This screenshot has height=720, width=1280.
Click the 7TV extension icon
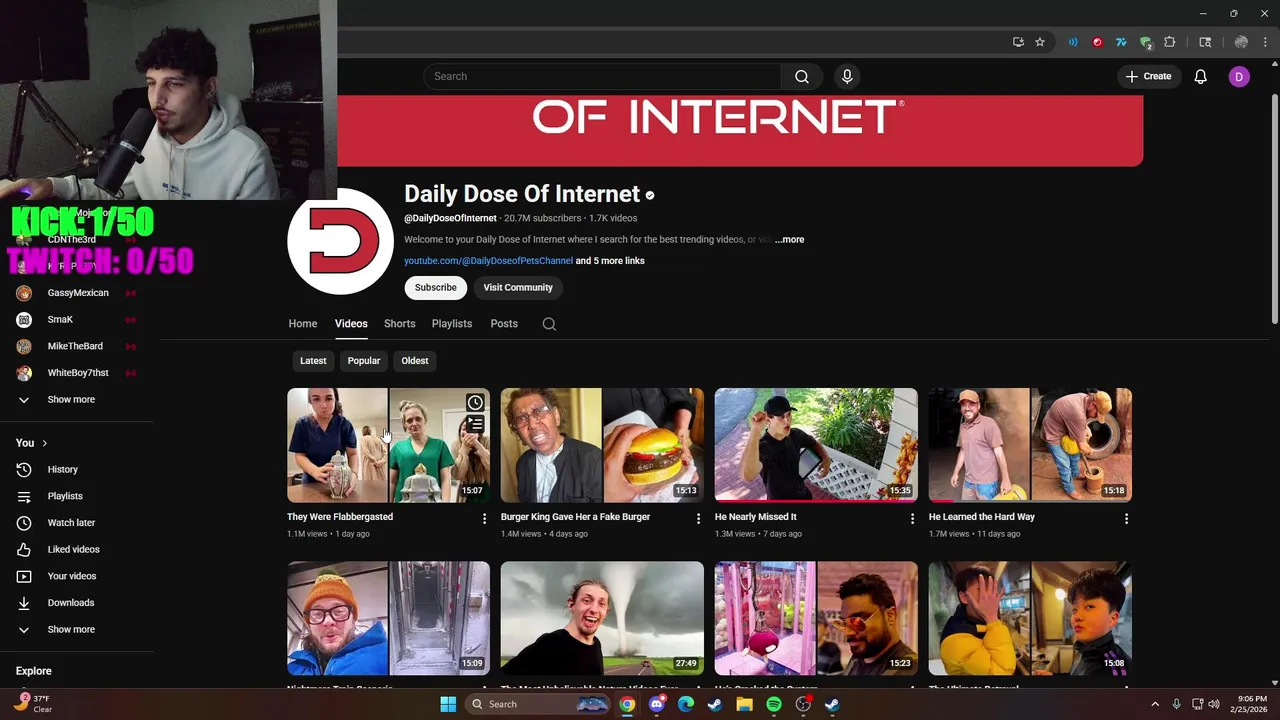pos(1121,42)
